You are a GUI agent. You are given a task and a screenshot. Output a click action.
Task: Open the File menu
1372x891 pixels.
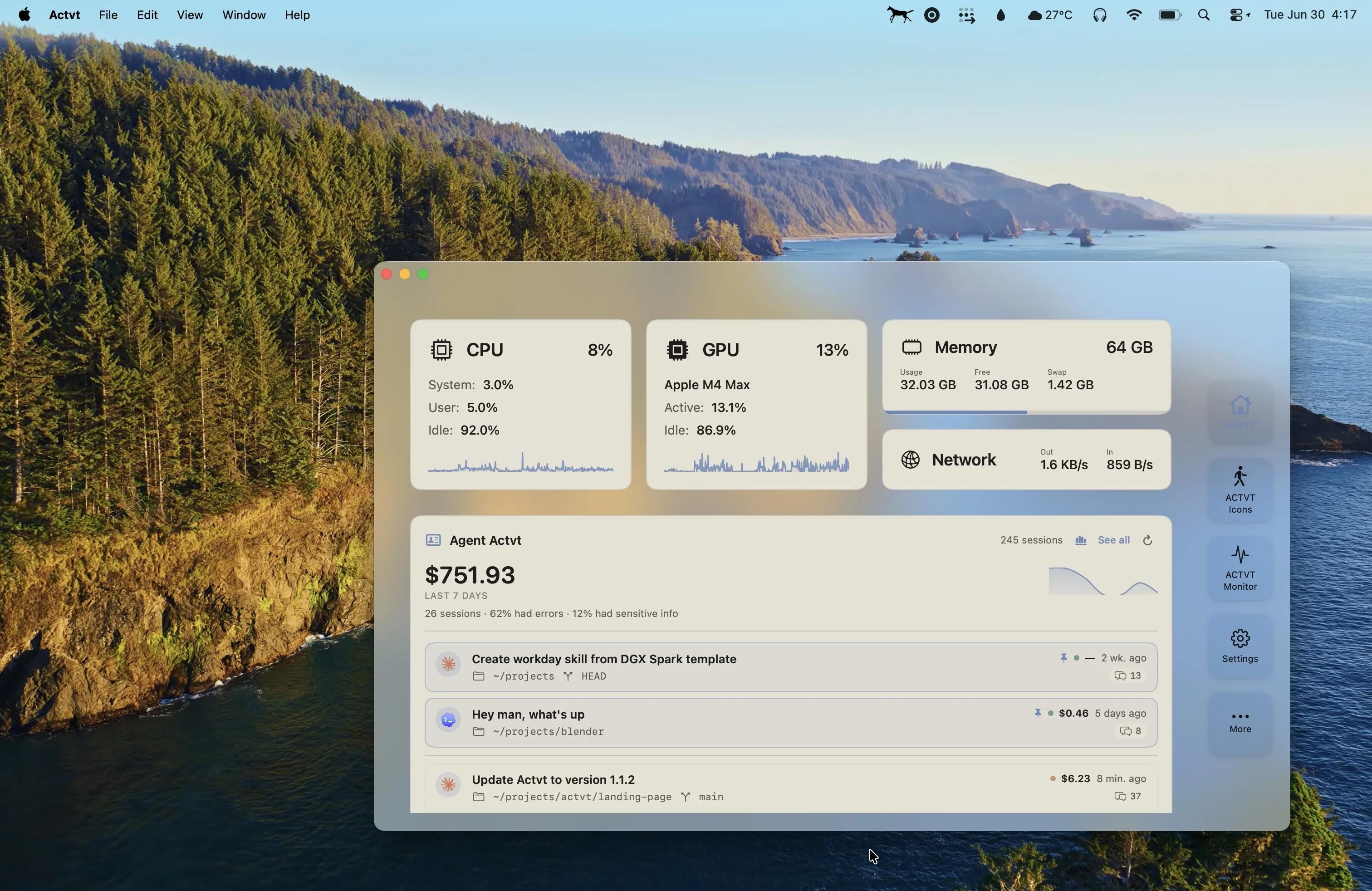pyautogui.click(x=108, y=15)
